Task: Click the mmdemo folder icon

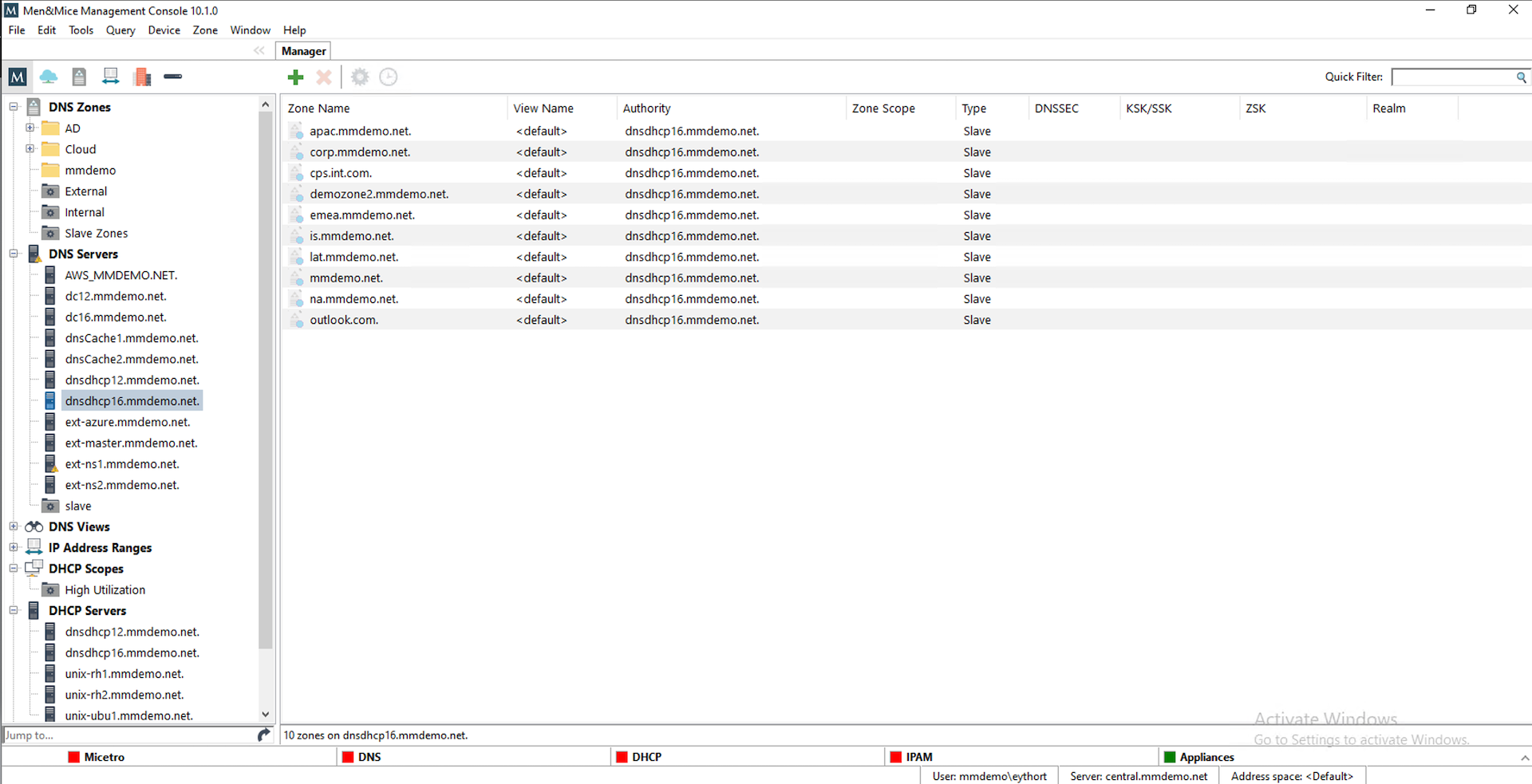Action: [x=50, y=170]
